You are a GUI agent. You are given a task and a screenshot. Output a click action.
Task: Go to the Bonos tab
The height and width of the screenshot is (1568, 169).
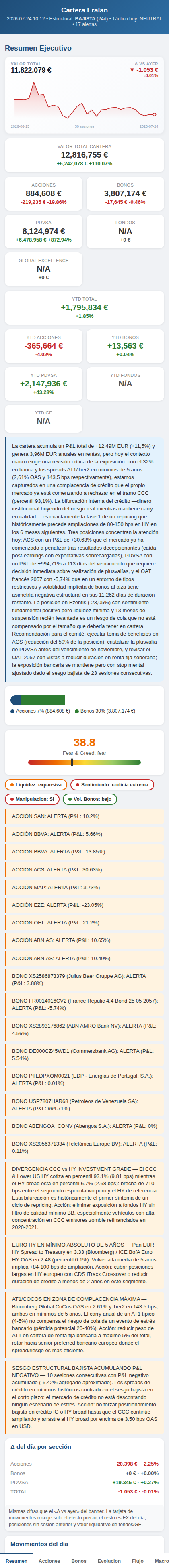click(x=79, y=1561)
